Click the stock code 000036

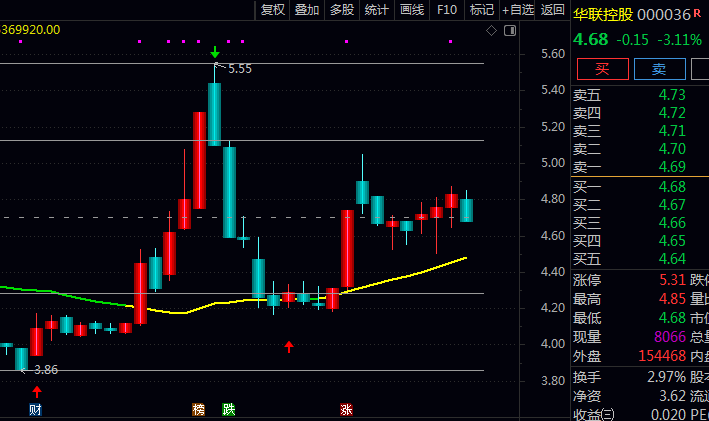tap(664, 15)
